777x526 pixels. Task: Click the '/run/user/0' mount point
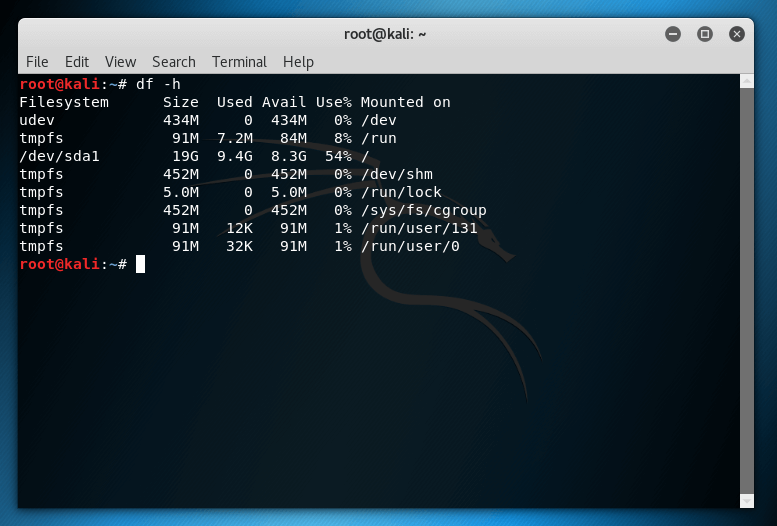[x=410, y=246]
